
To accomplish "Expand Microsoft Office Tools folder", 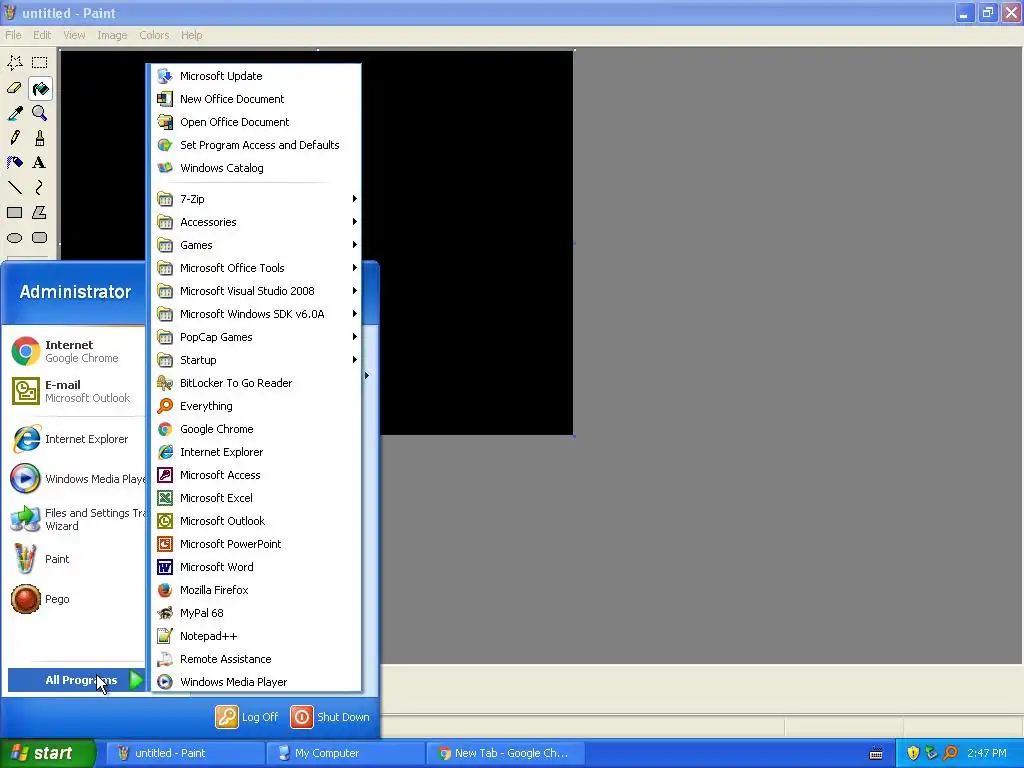I will click(x=256, y=268).
